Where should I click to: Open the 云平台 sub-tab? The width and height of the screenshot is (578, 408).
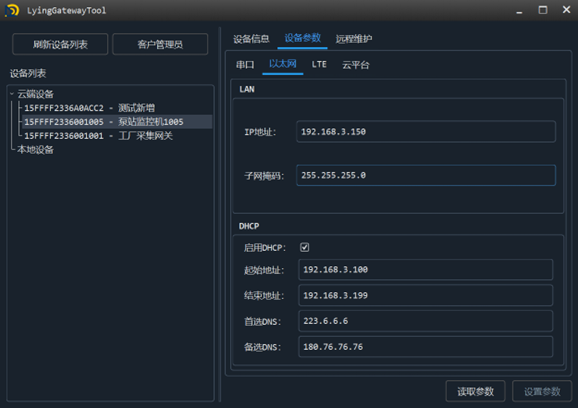[x=355, y=65]
